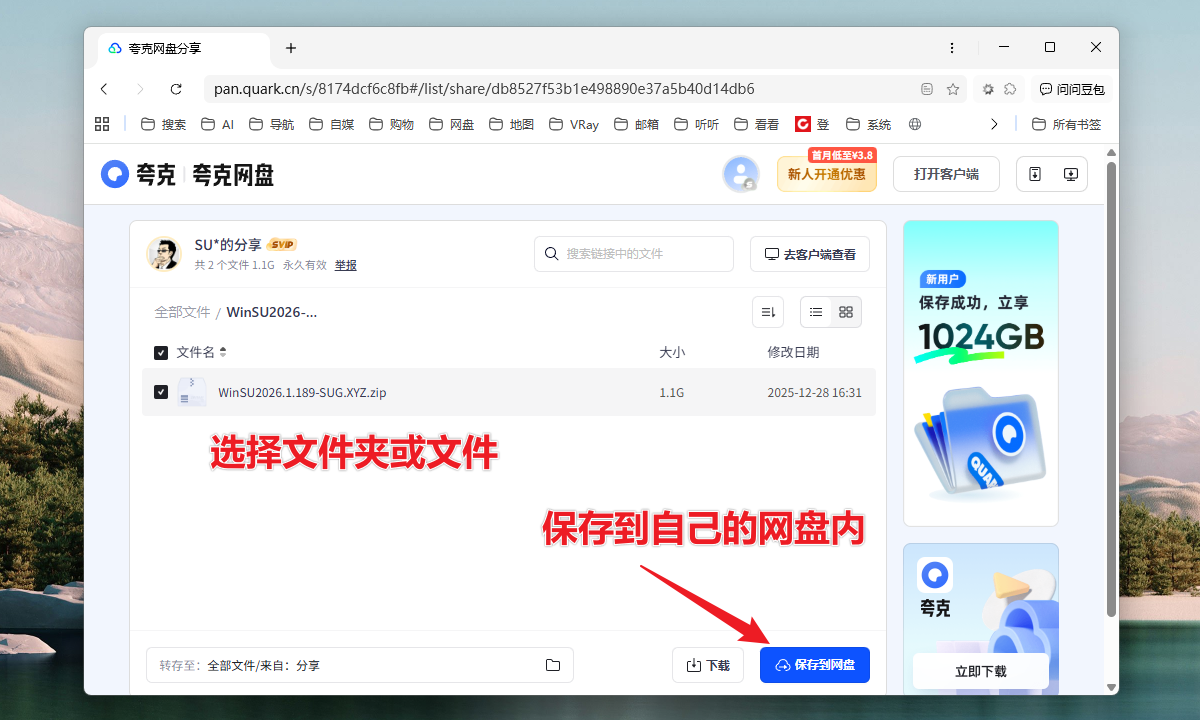
Task: Click the sort order icon
Action: click(x=768, y=312)
